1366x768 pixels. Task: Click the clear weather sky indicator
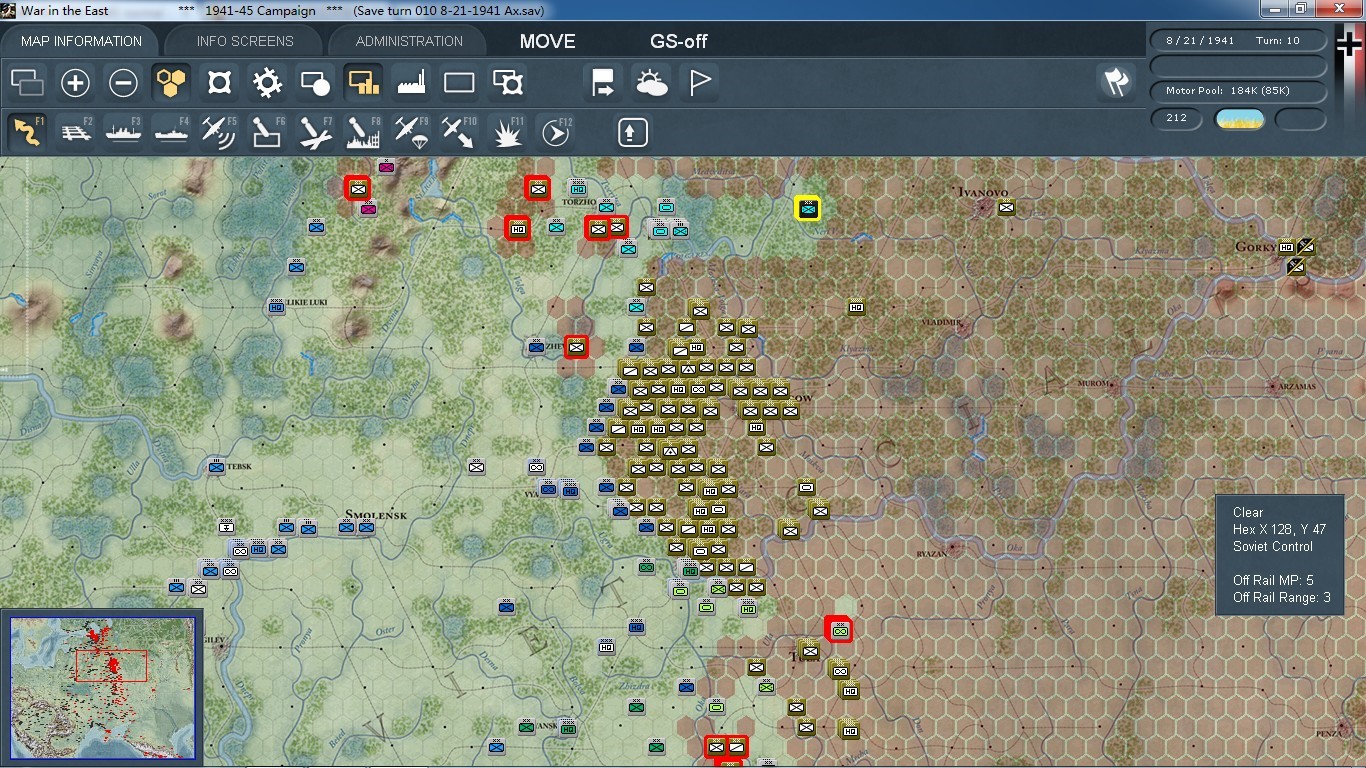pos(1239,119)
